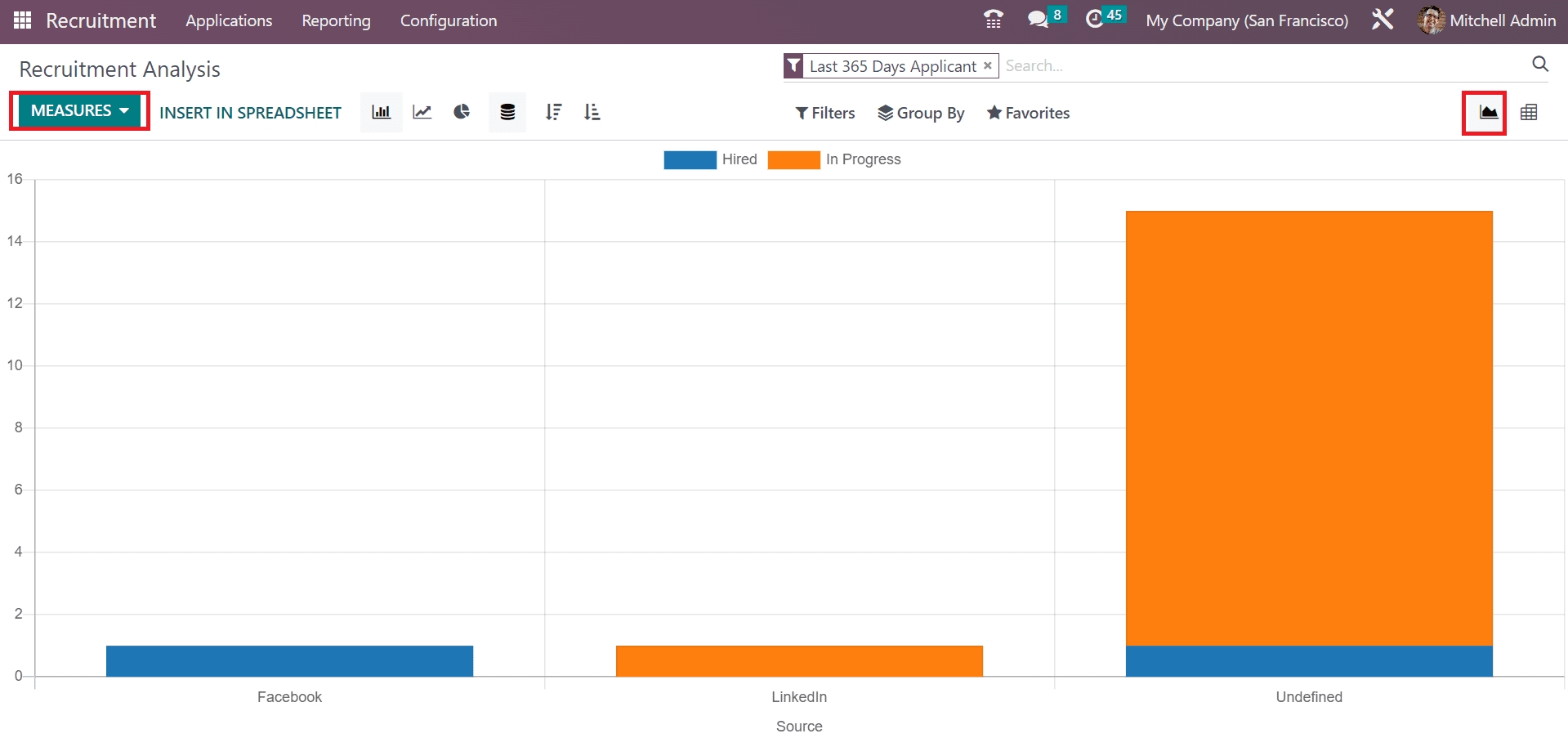Open the apps grid home menu
Viewport: 1568px width, 738px height.
[22, 20]
